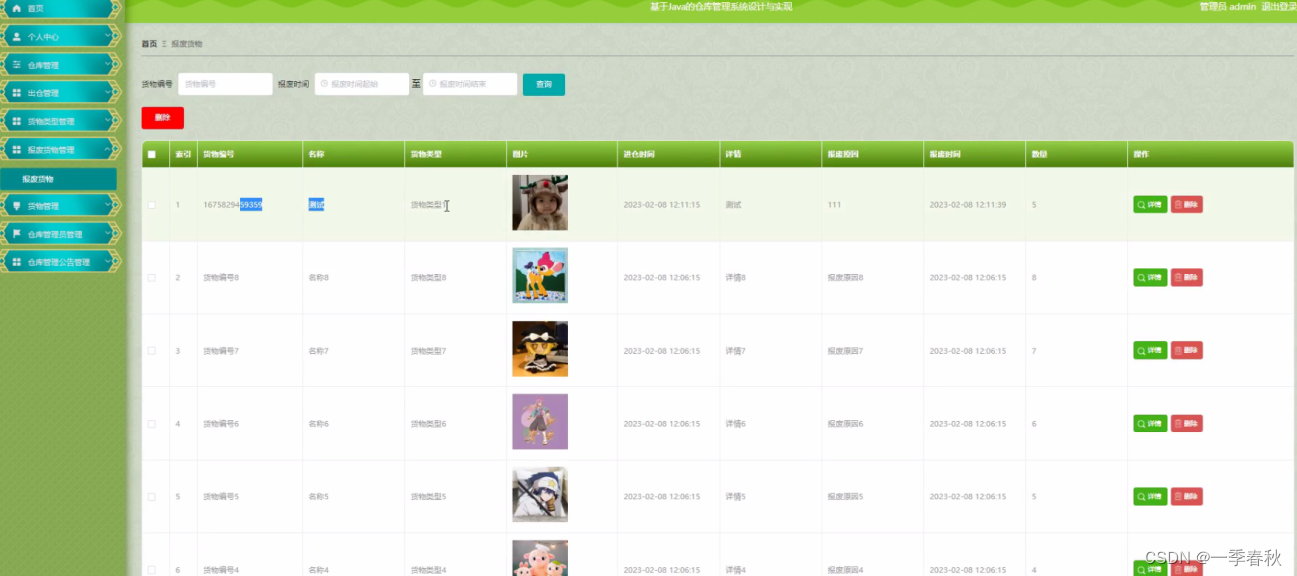The width and height of the screenshot is (1297, 576).
Task: Click the clock icon in 报废时间起始 field
Action: coord(324,84)
